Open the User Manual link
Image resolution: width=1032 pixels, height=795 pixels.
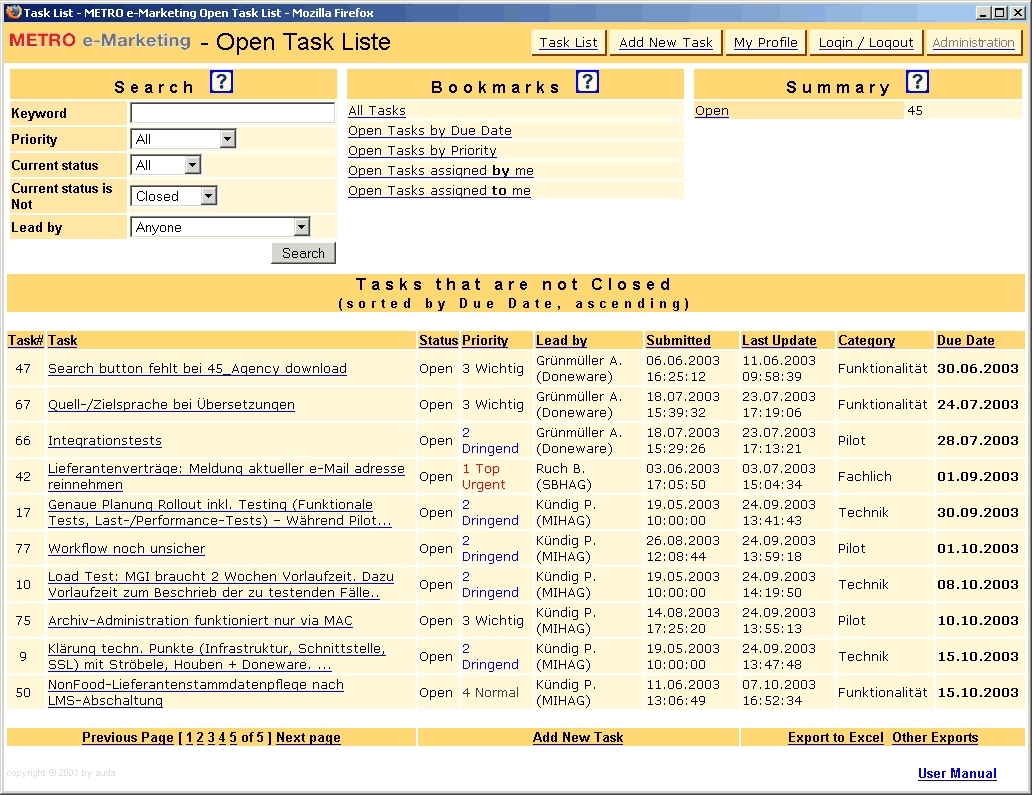tap(957, 773)
